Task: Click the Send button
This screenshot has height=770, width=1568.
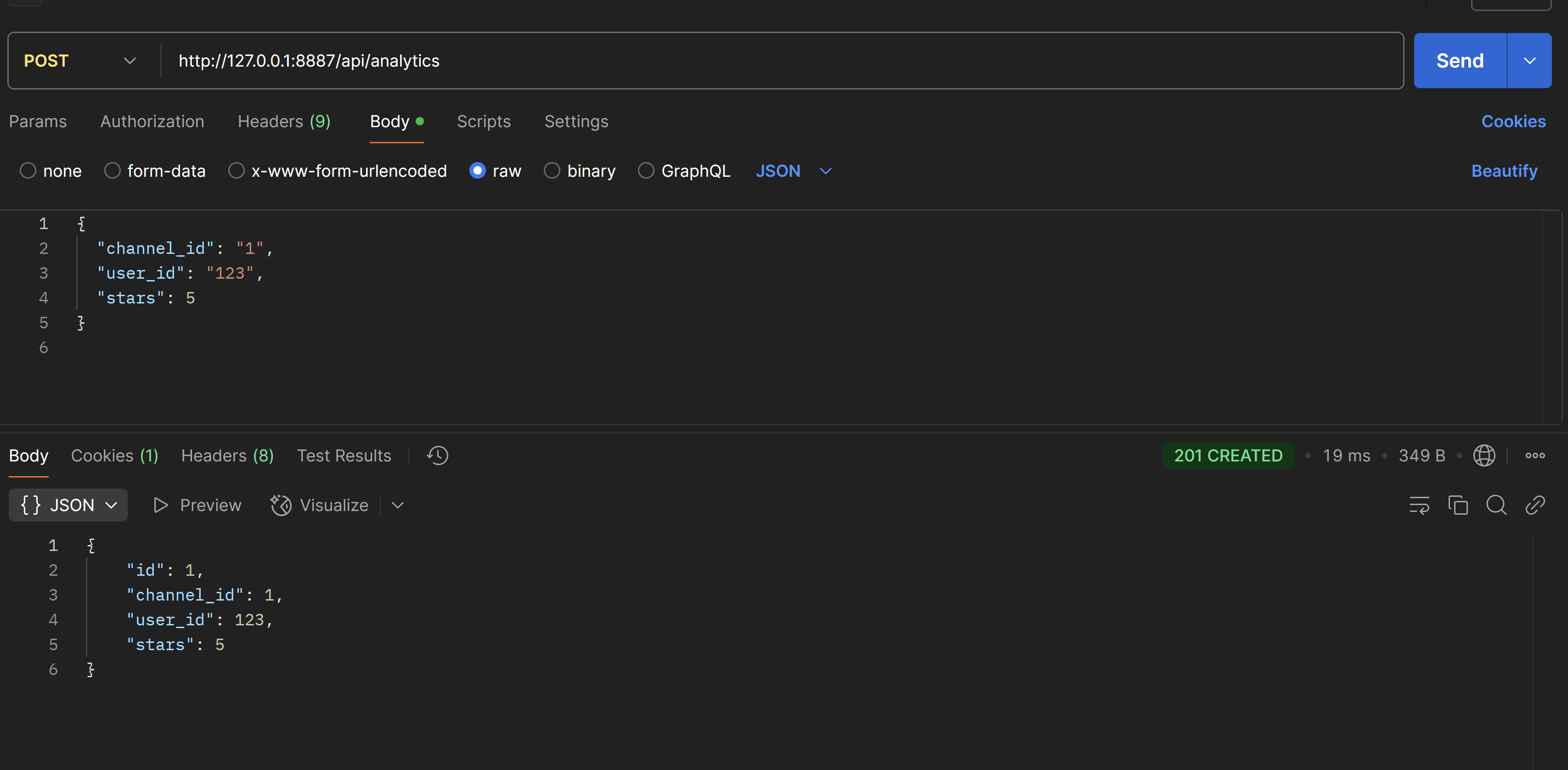Action: [1459, 61]
